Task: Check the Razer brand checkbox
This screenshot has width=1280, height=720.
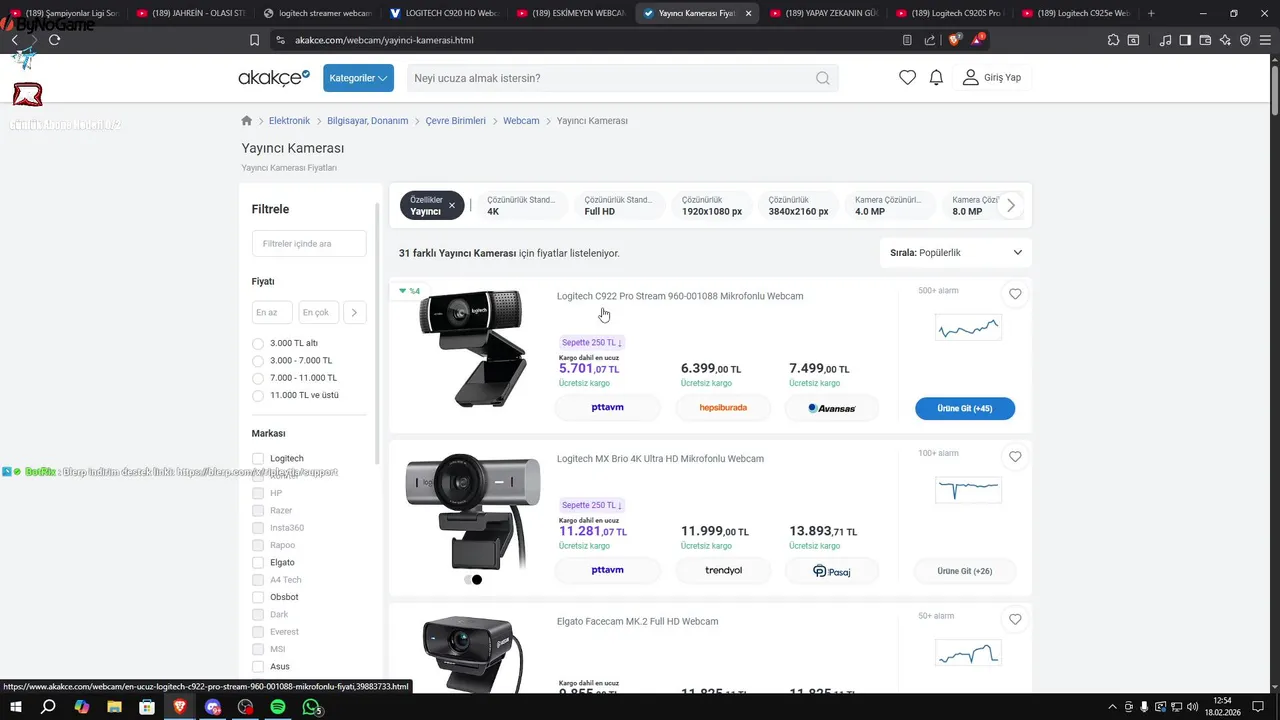Action: tap(258, 510)
